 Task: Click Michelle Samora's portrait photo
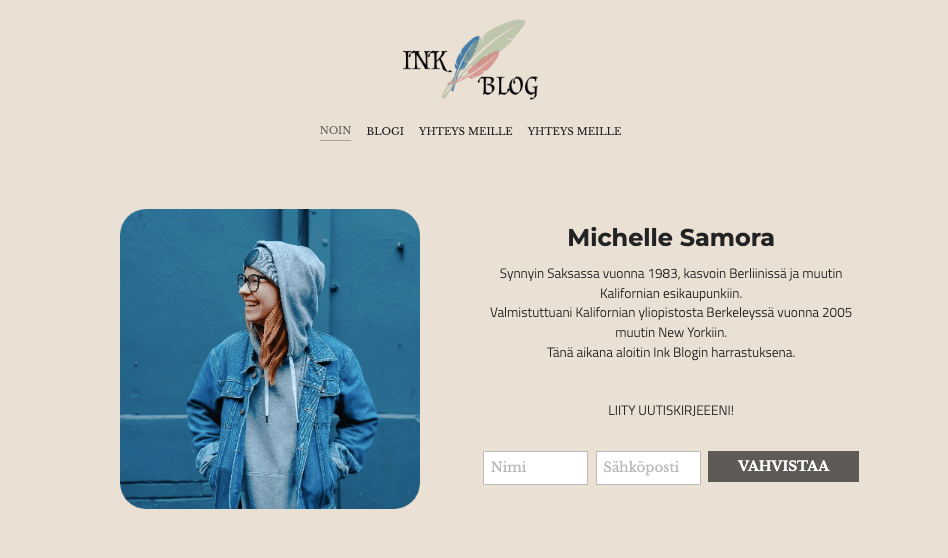click(270, 359)
